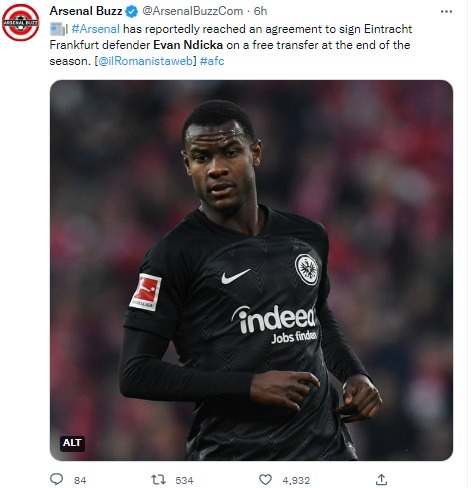The image size is (471, 488).
Task: Click the tweet body text to open it
Action: [231, 45]
